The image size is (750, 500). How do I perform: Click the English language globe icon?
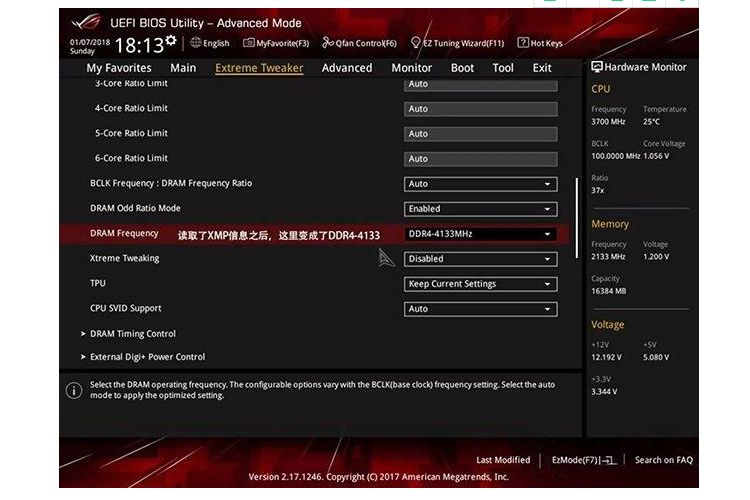(195, 43)
